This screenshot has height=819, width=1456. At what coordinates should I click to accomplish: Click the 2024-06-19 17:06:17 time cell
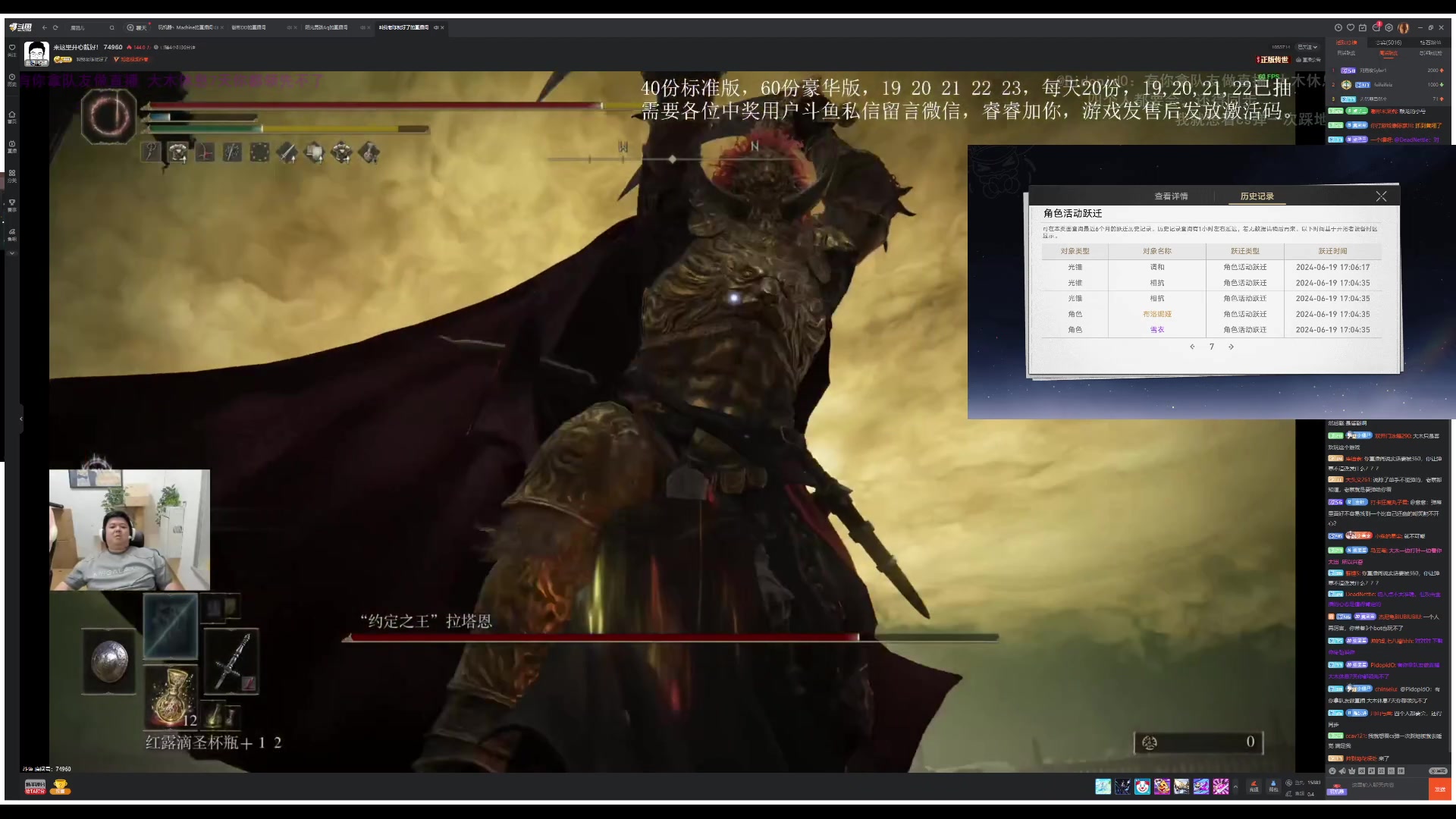(x=1332, y=267)
